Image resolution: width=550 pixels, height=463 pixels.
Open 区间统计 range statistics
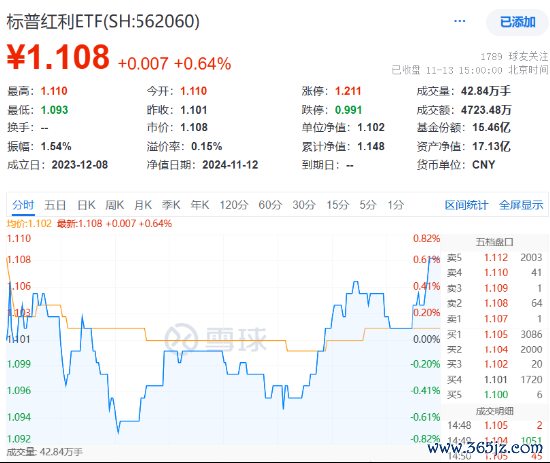tap(466, 205)
